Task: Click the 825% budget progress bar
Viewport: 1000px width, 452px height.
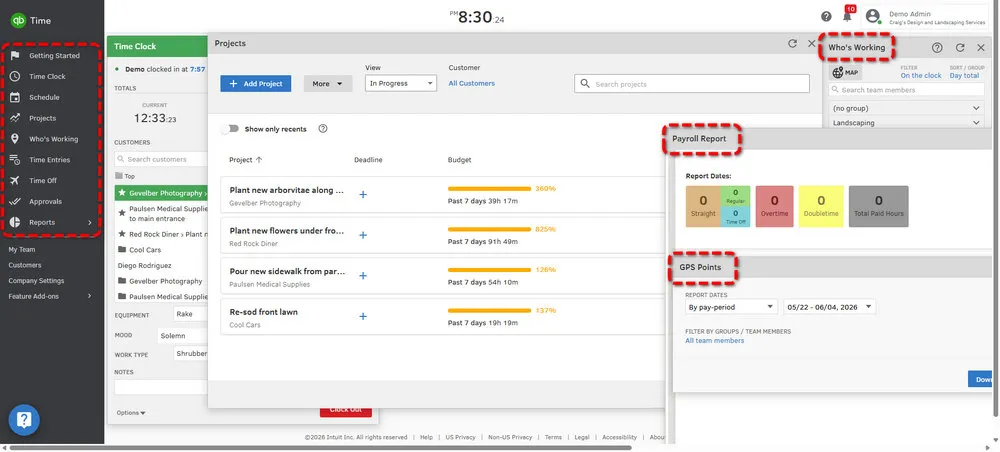Action: [489, 229]
